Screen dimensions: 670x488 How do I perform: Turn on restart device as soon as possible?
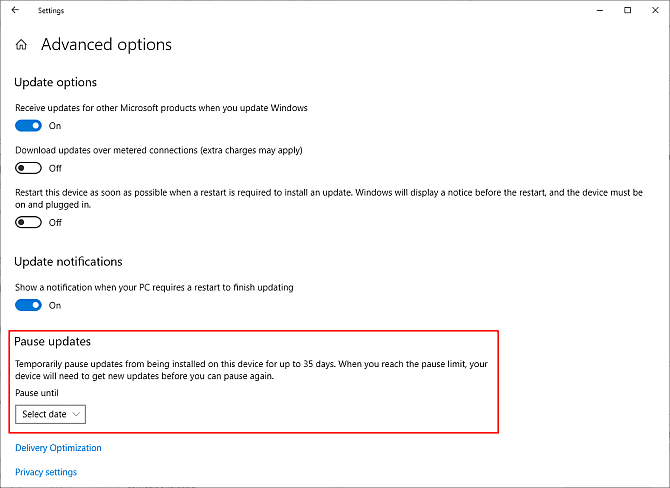[28, 222]
